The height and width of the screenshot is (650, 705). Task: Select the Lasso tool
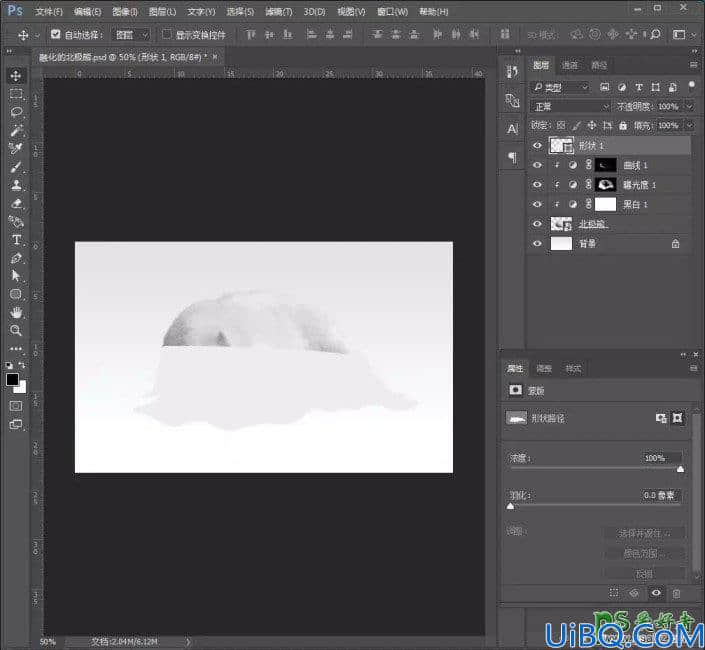point(16,111)
